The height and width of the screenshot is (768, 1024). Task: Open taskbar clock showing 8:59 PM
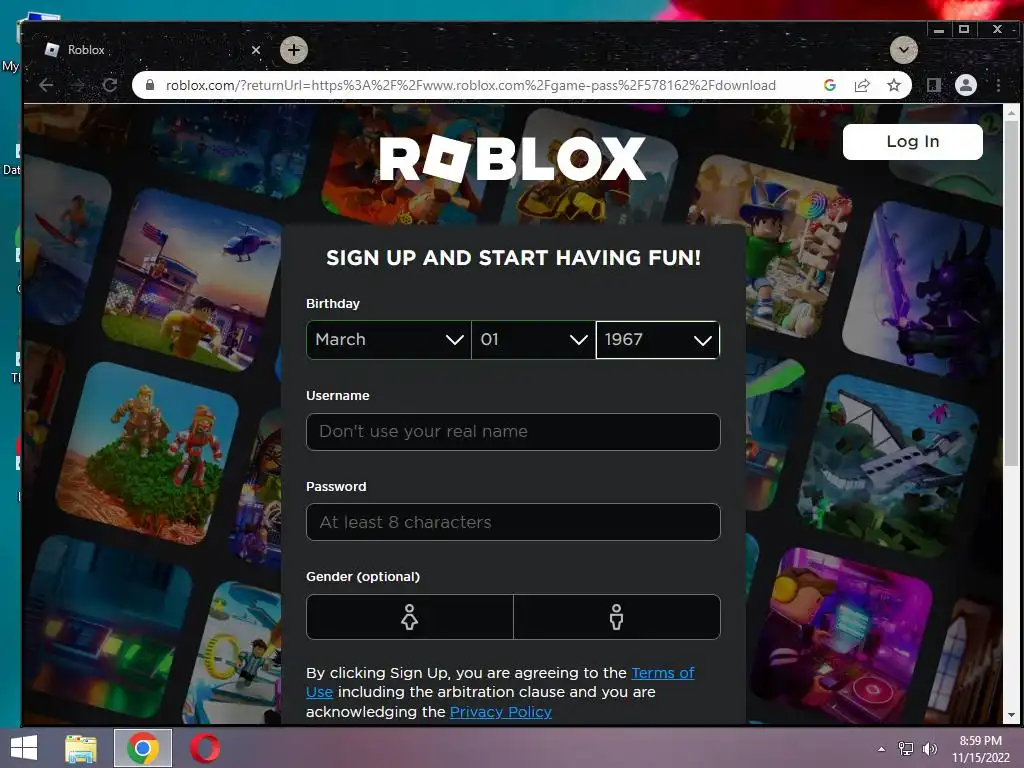click(981, 749)
